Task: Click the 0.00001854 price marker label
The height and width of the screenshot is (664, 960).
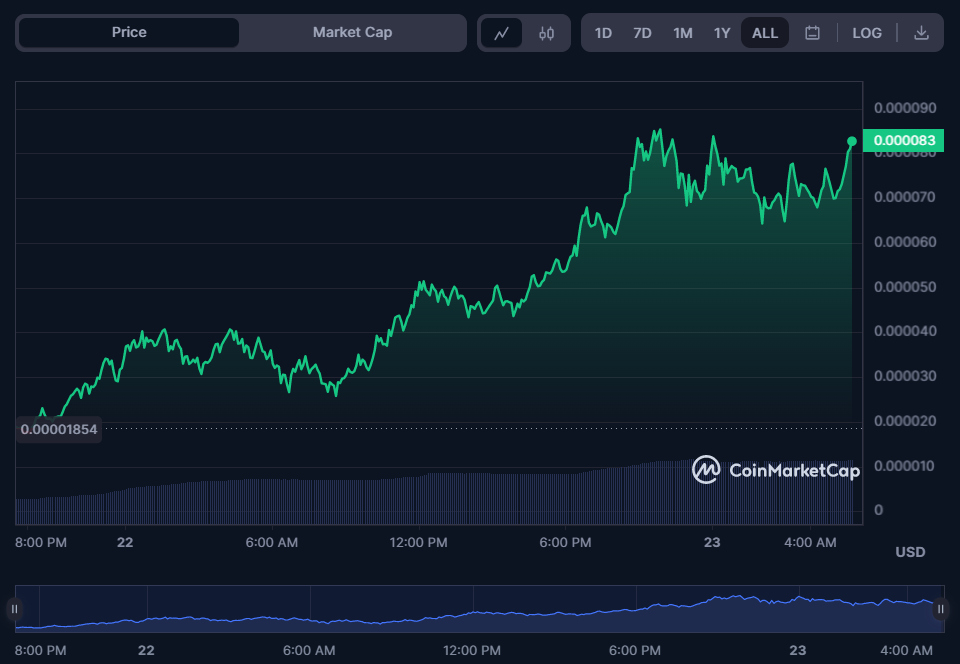Action: [x=59, y=428]
